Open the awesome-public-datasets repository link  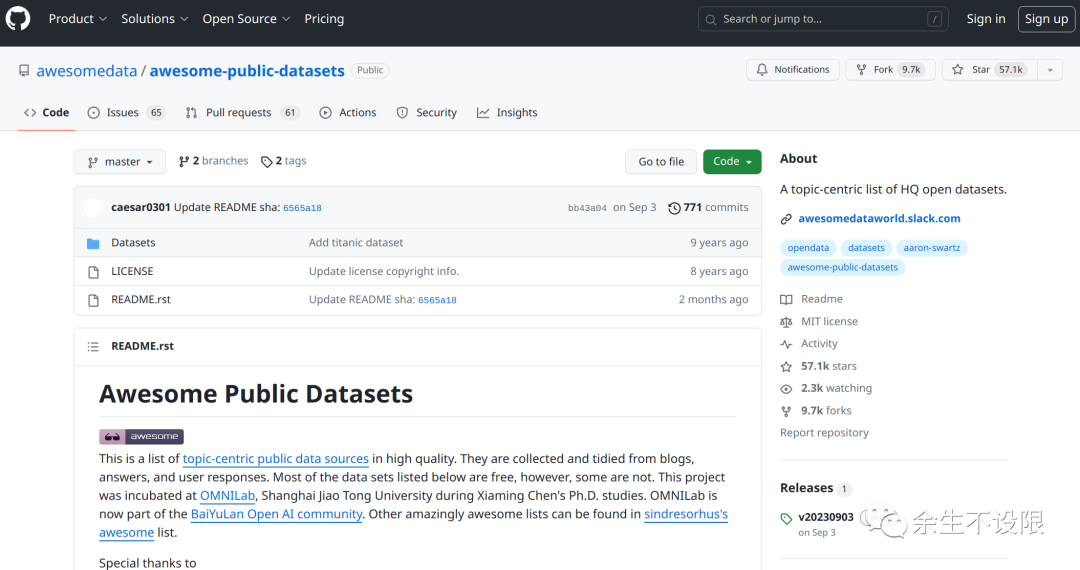[x=247, y=71]
